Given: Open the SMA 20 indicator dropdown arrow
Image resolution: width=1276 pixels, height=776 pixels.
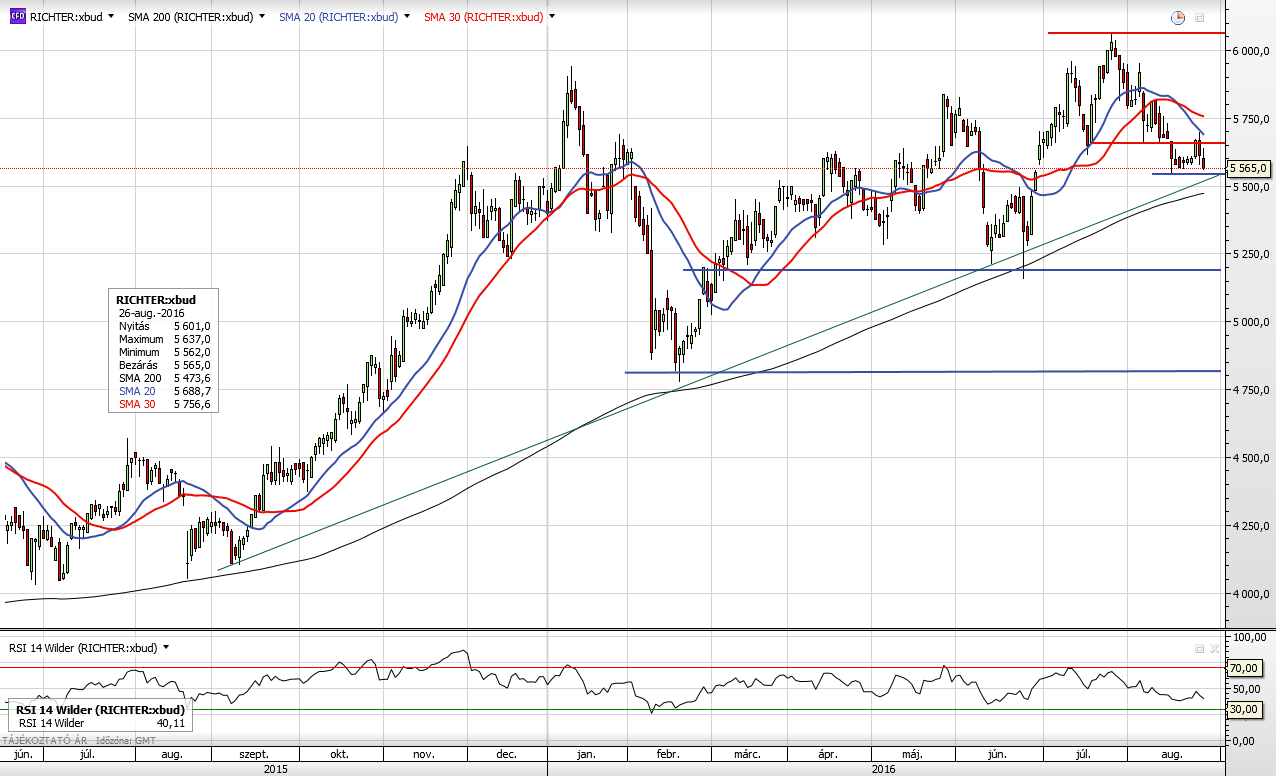Looking at the screenshot, I should [407, 17].
